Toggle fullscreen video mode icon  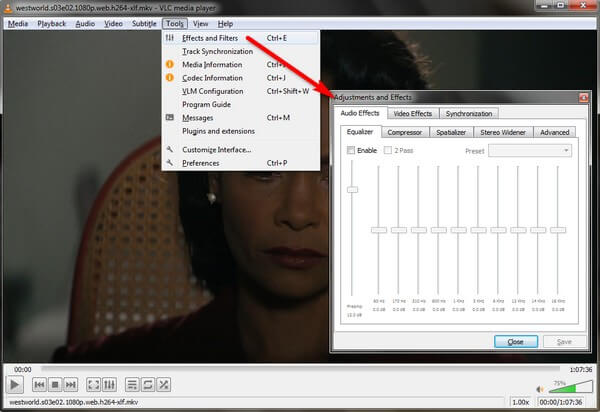[x=93, y=384]
